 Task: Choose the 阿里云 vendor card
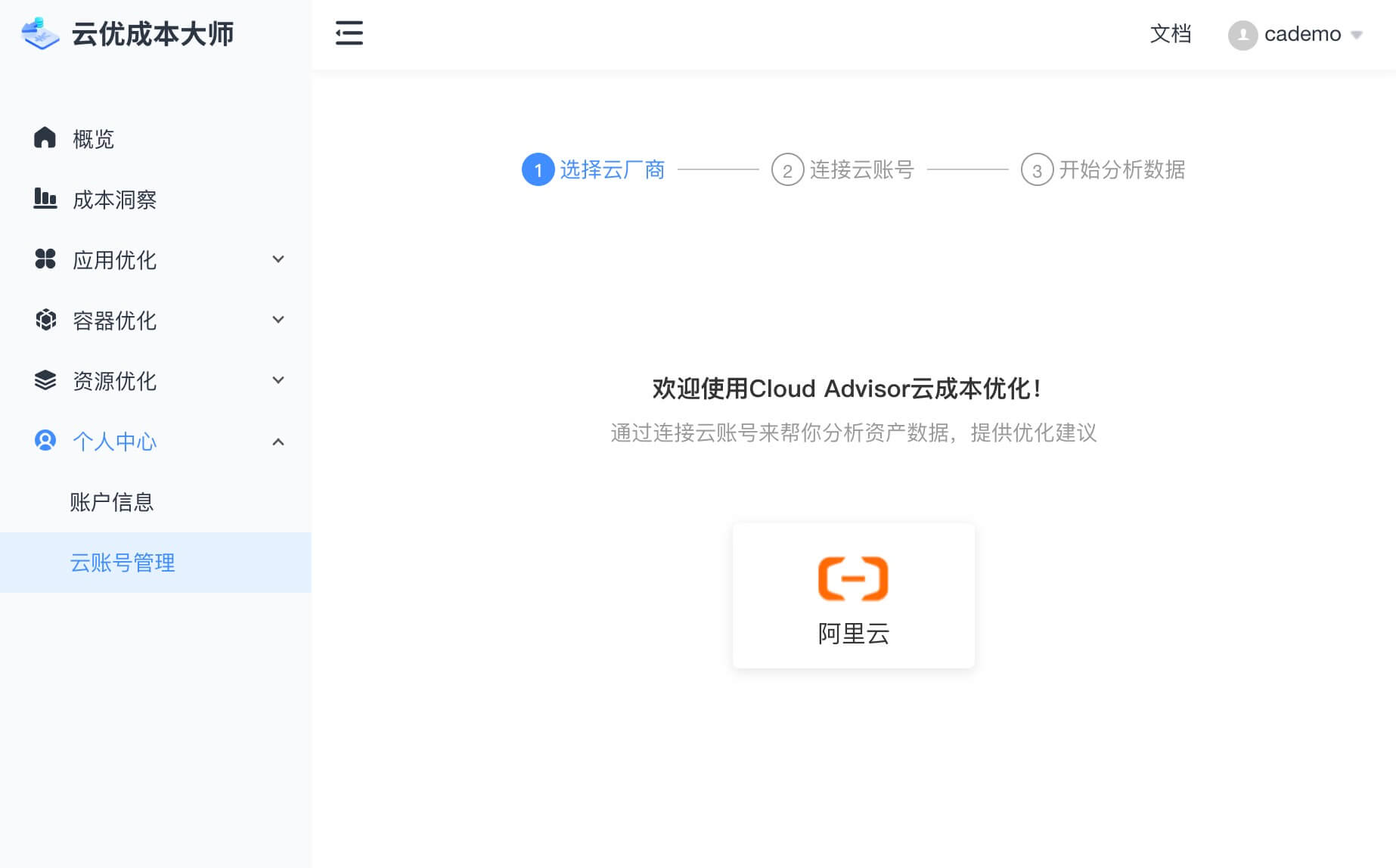853,596
